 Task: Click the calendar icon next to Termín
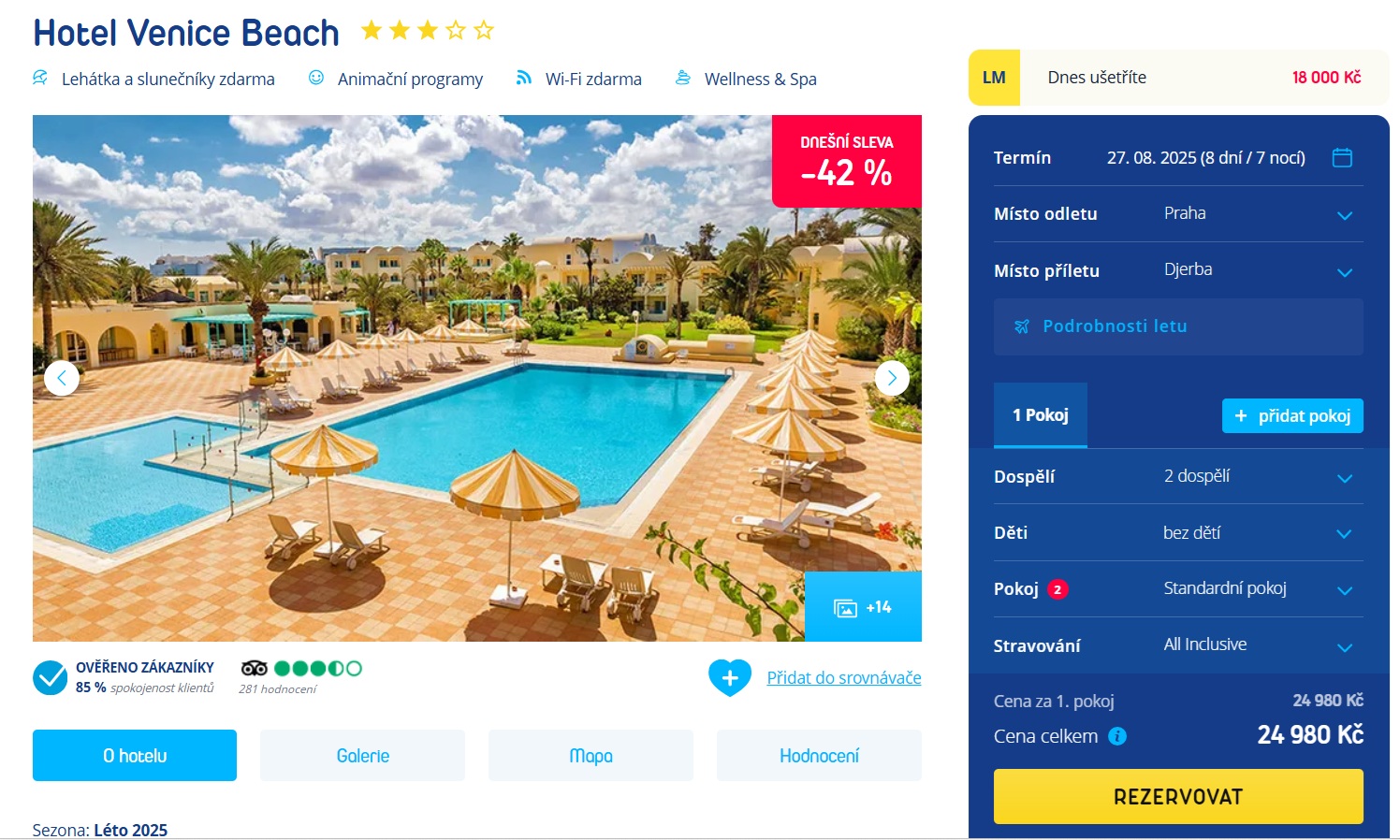[x=1342, y=157]
